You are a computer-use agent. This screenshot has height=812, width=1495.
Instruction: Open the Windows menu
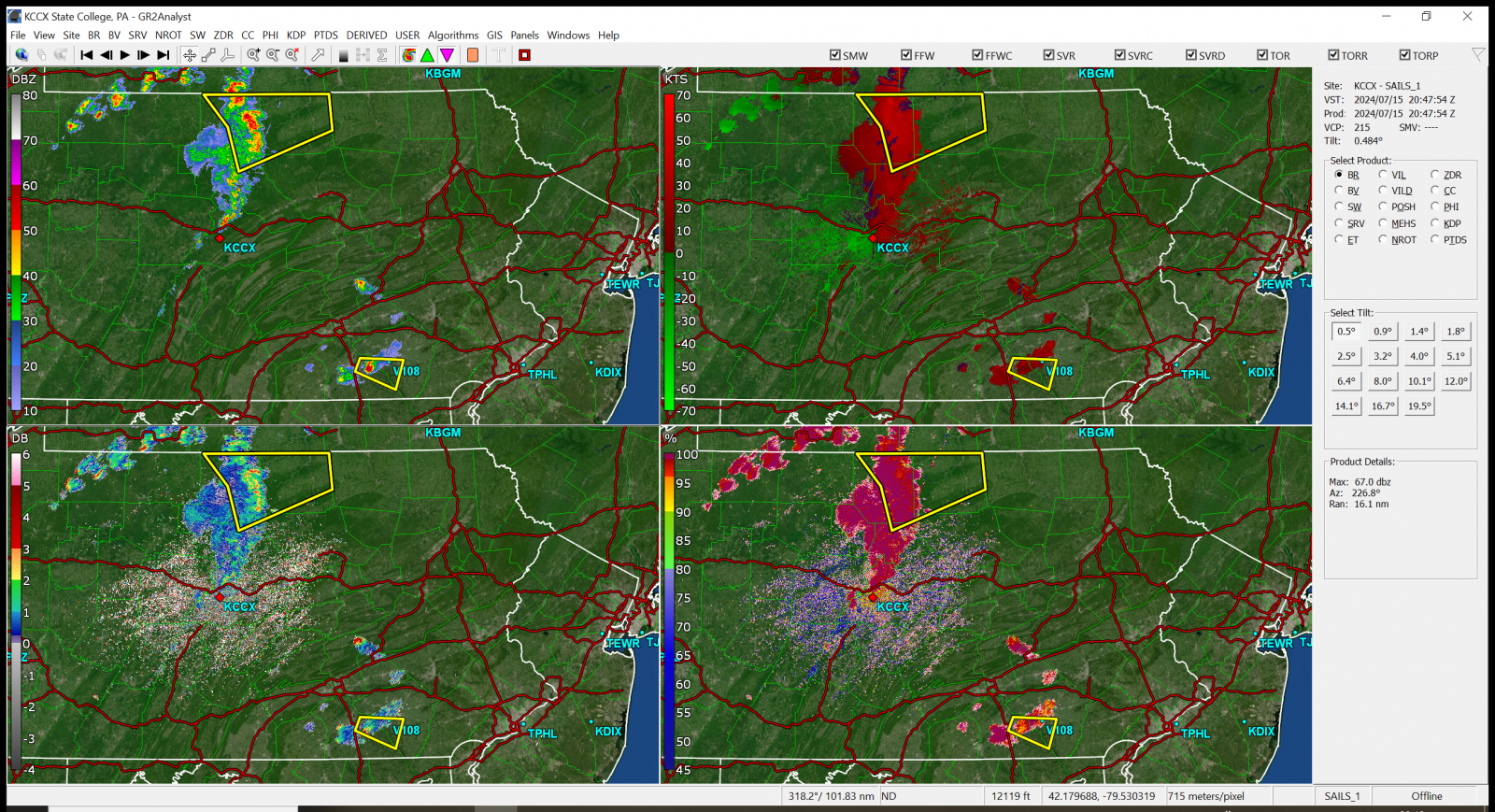click(x=568, y=36)
